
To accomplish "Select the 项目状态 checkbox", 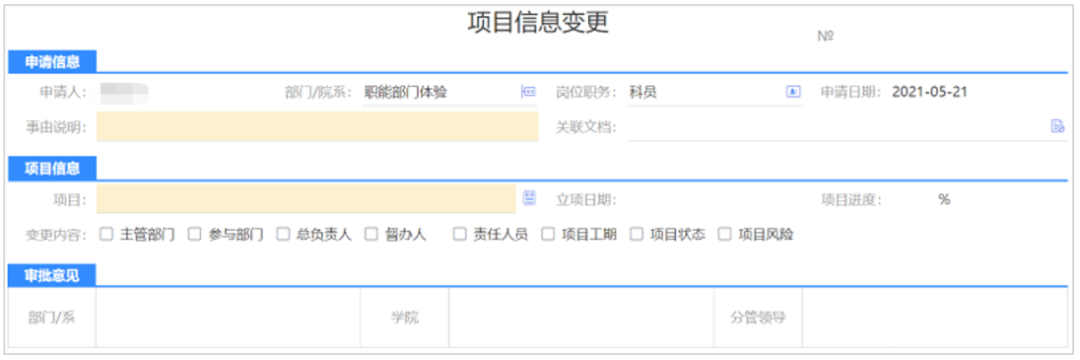I will [x=636, y=234].
